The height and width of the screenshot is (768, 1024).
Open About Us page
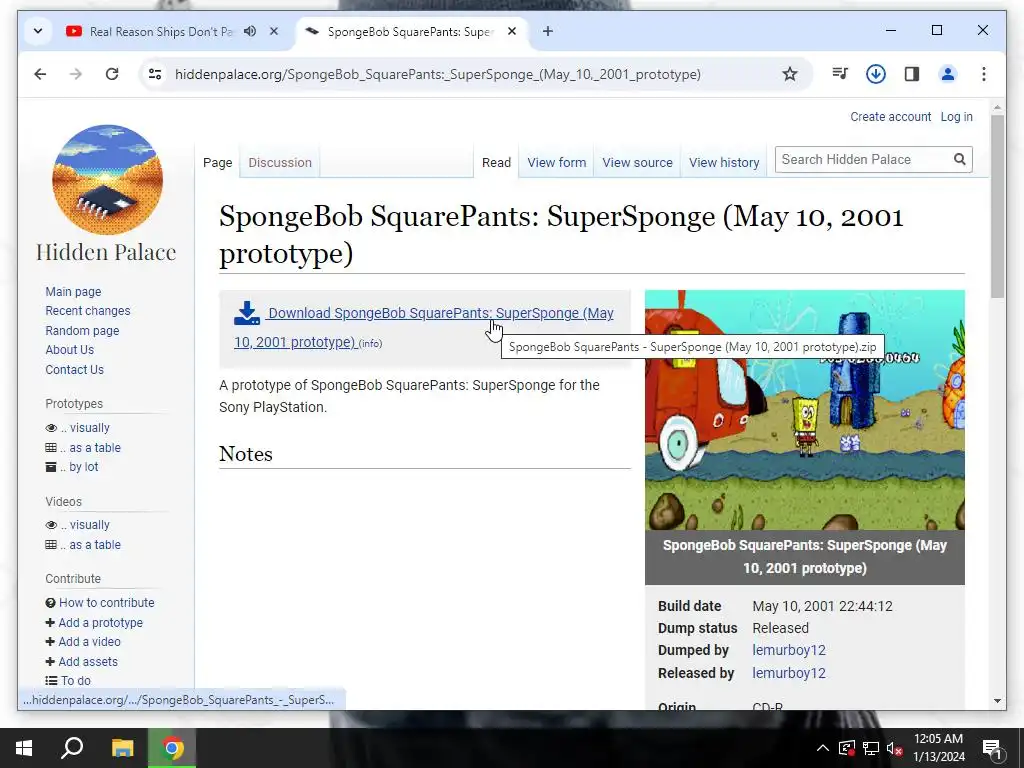[69, 350]
